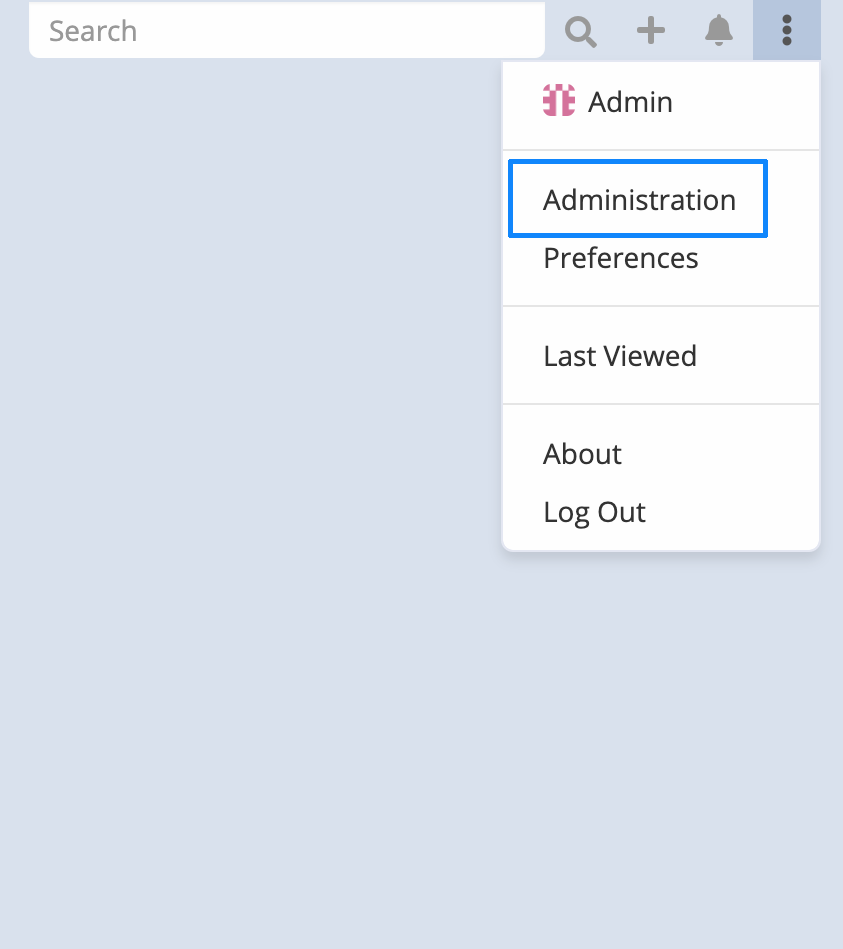This screenshot has width=843, height=949.
Task: Click inside the Search input field
Action: 287,31
